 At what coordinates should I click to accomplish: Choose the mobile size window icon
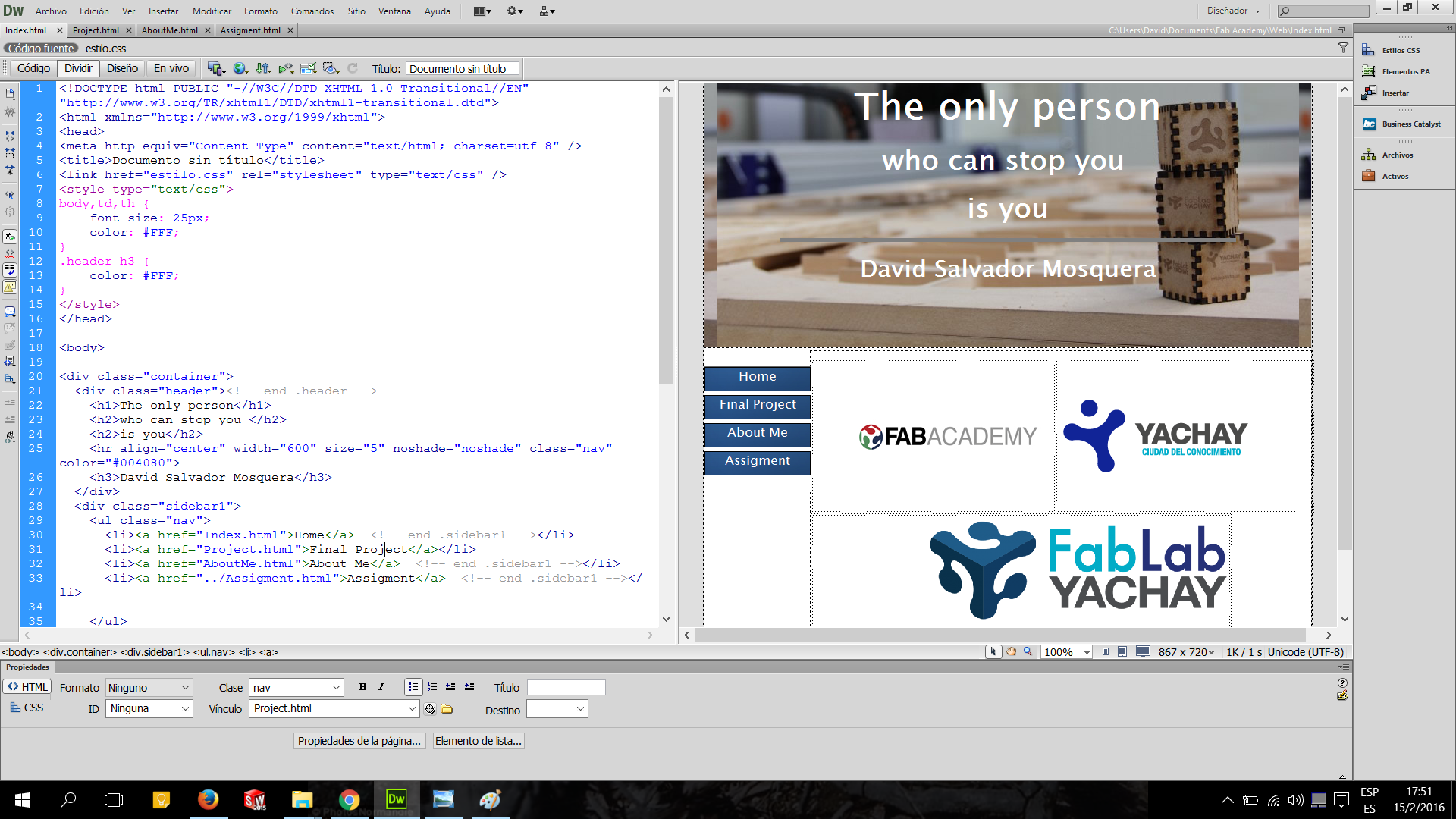1106,652
